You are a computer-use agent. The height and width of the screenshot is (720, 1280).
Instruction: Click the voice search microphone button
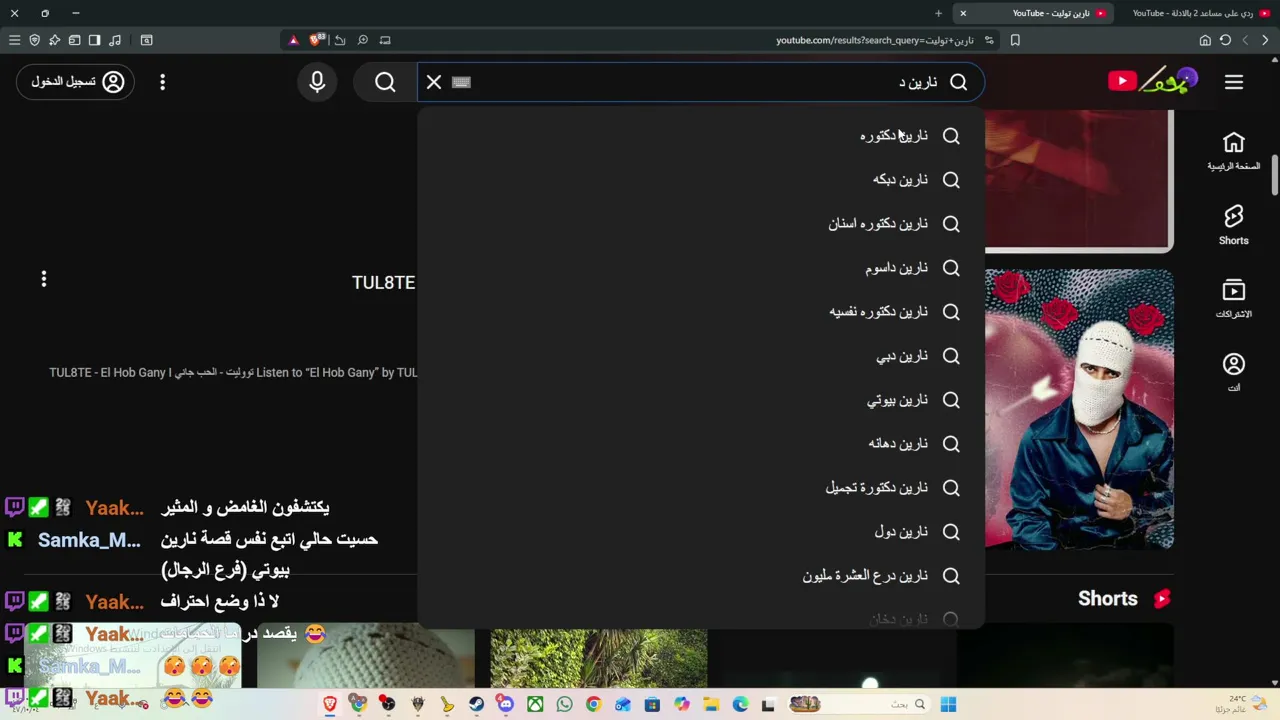(x=317, y=82)
